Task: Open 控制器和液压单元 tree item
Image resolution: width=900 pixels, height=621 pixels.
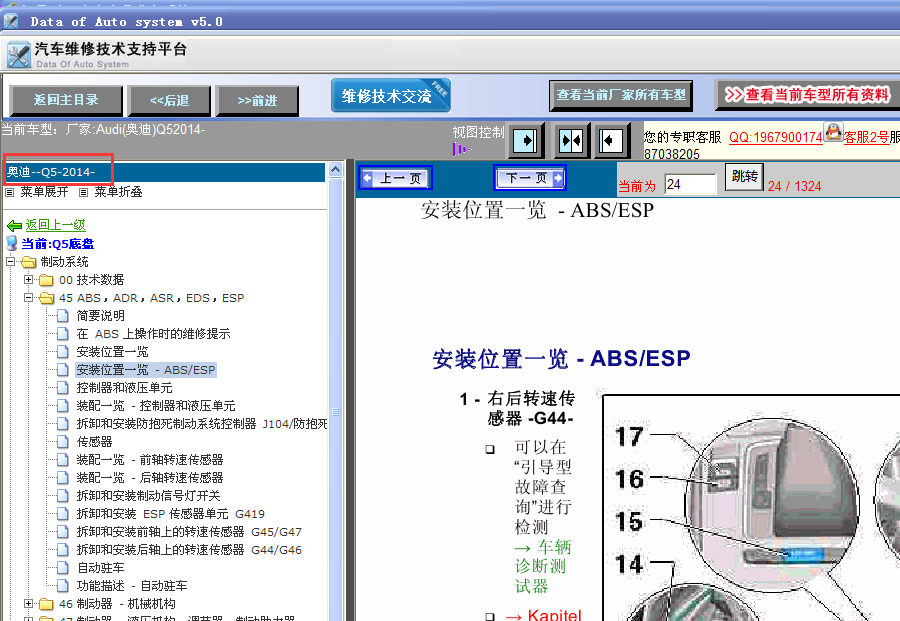Action: (125, 387)
